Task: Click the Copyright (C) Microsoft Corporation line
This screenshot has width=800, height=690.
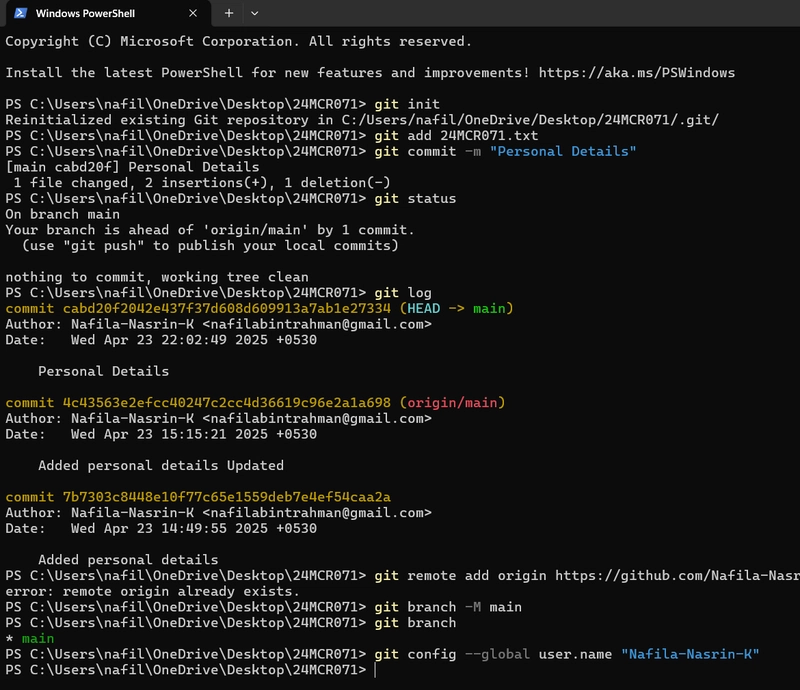Action: (x=239, y=41)
